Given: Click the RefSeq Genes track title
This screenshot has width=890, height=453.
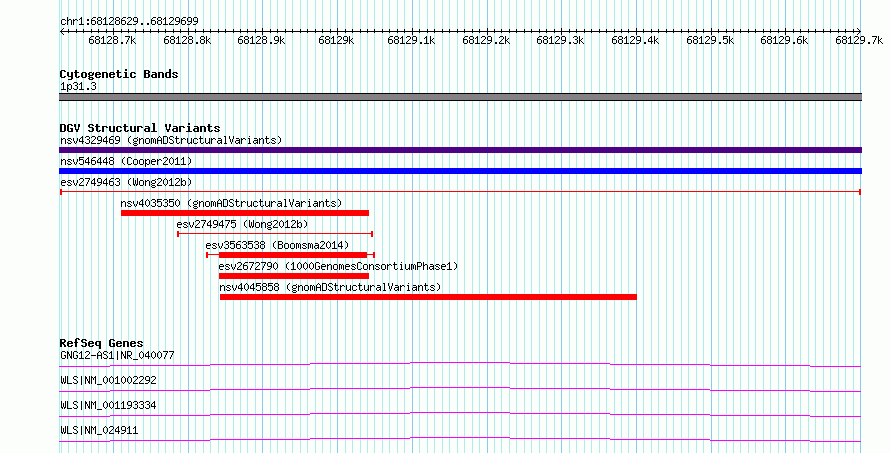Looking at the screenshot, I should tap(101, 343).
